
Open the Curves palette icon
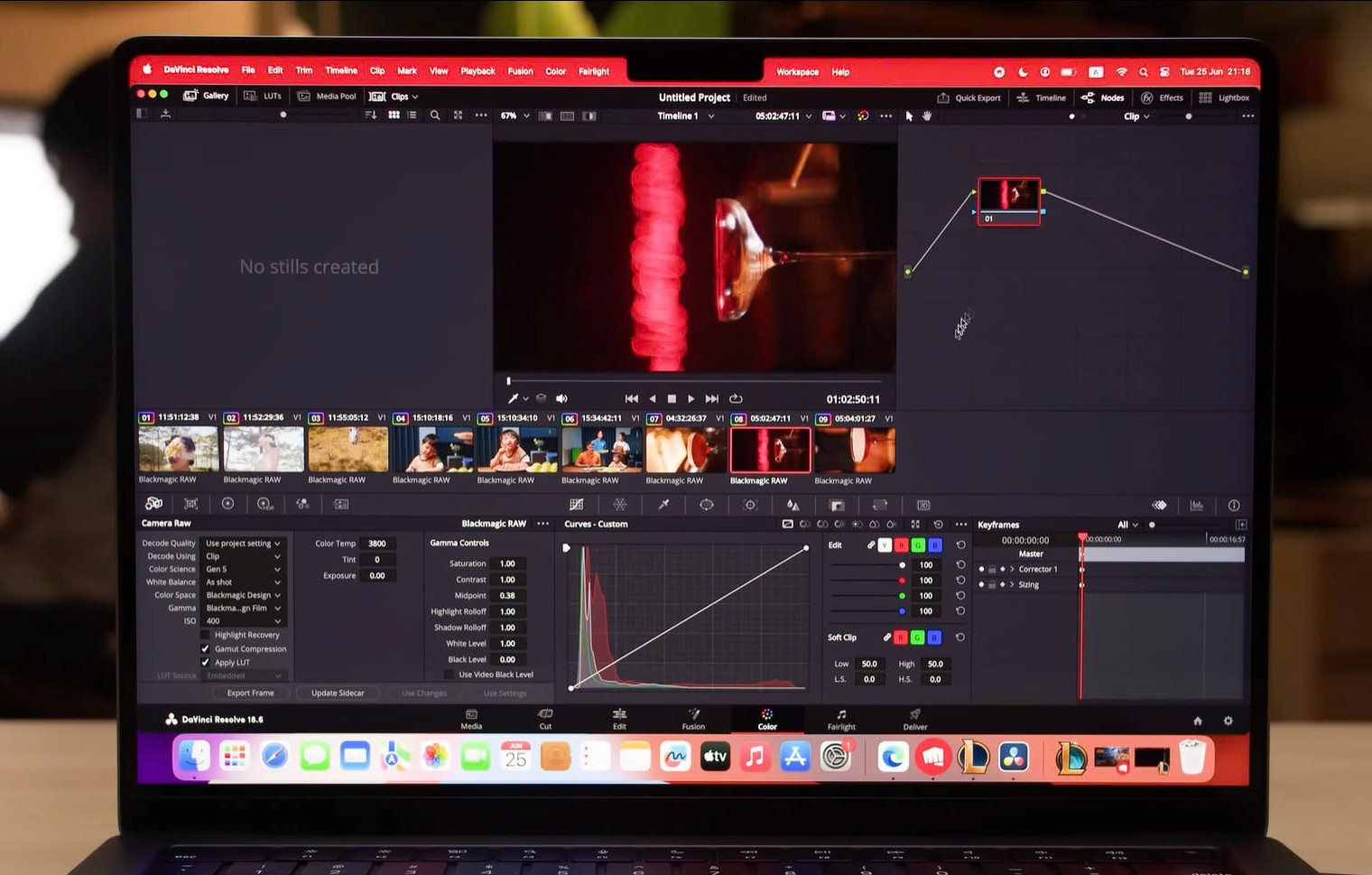(577, 505)
